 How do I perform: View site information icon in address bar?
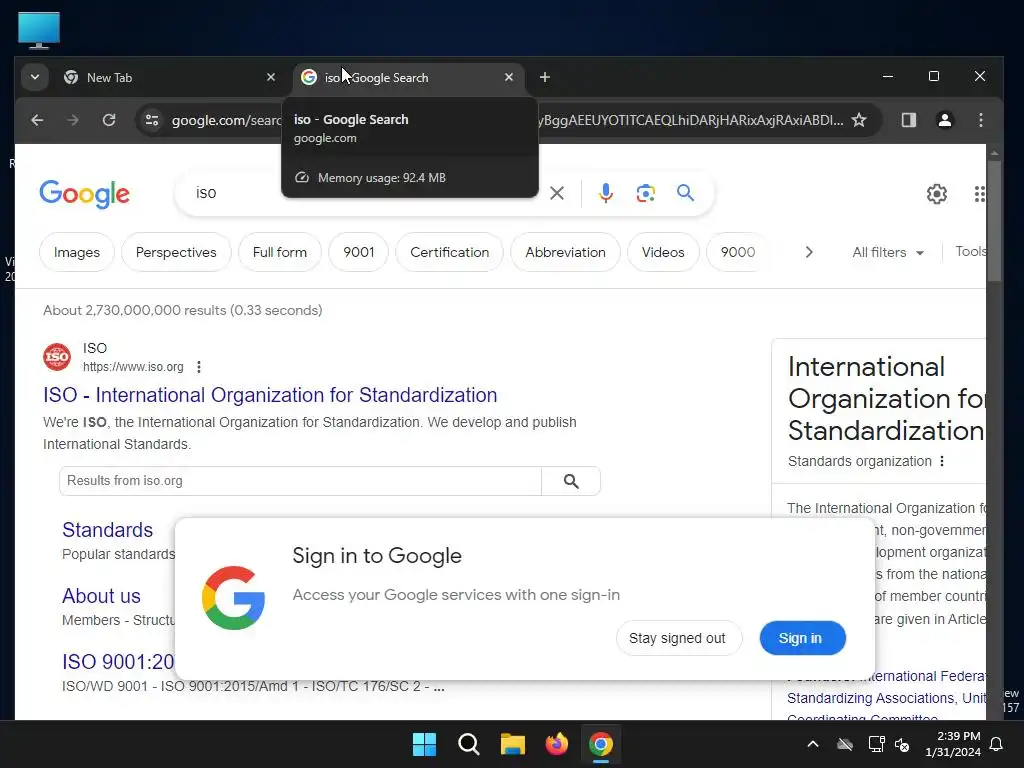[x=152, y=120]
